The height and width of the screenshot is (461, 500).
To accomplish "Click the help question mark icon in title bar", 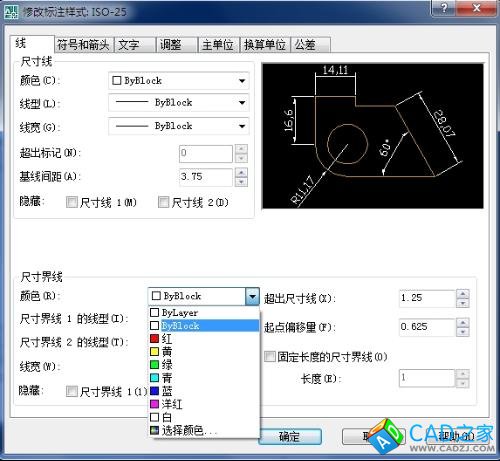I will [445, 8].
